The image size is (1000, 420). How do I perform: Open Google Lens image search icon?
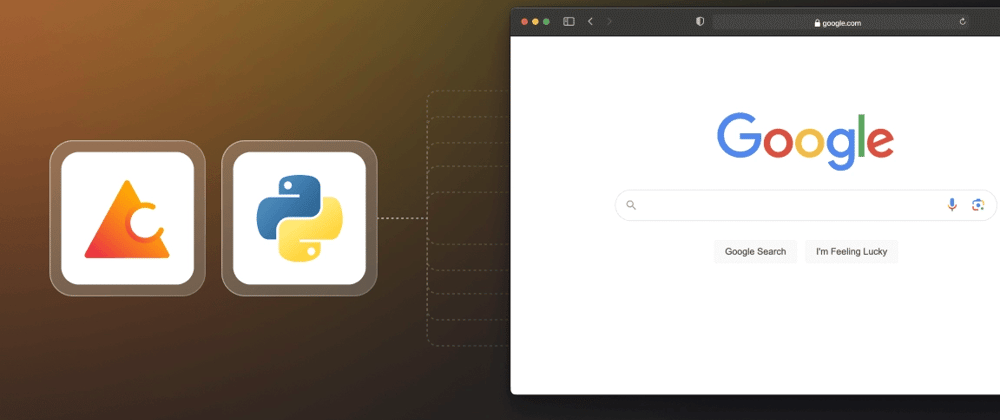click(978, 205)
